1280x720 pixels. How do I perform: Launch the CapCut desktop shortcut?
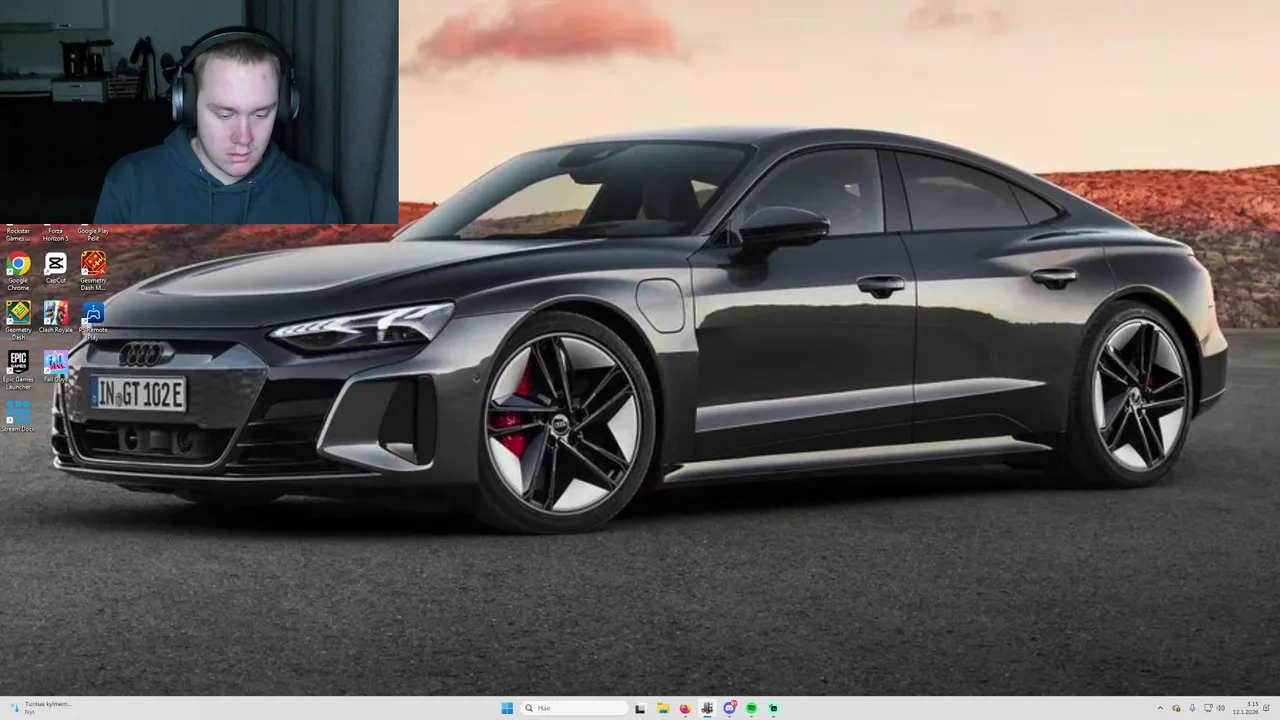click(x=56, y=268)
